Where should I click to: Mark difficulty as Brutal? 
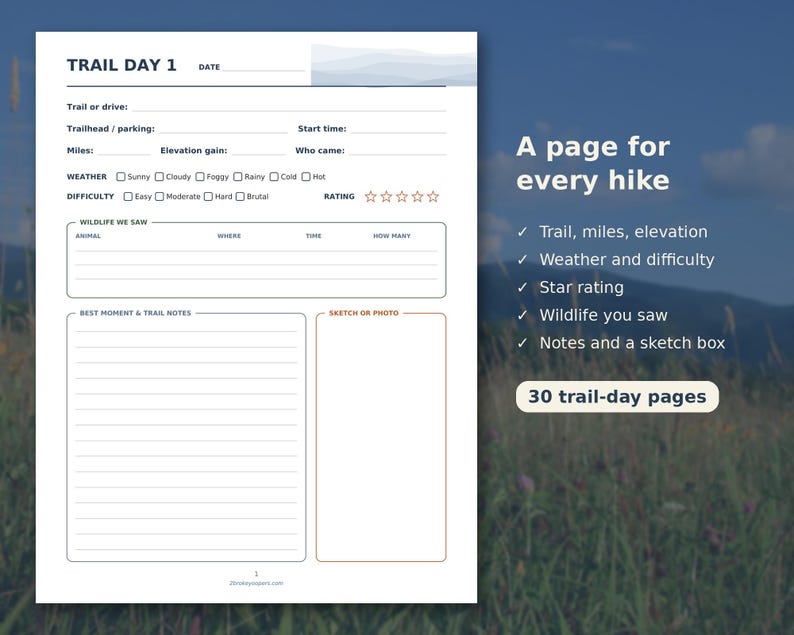(240, 196)
